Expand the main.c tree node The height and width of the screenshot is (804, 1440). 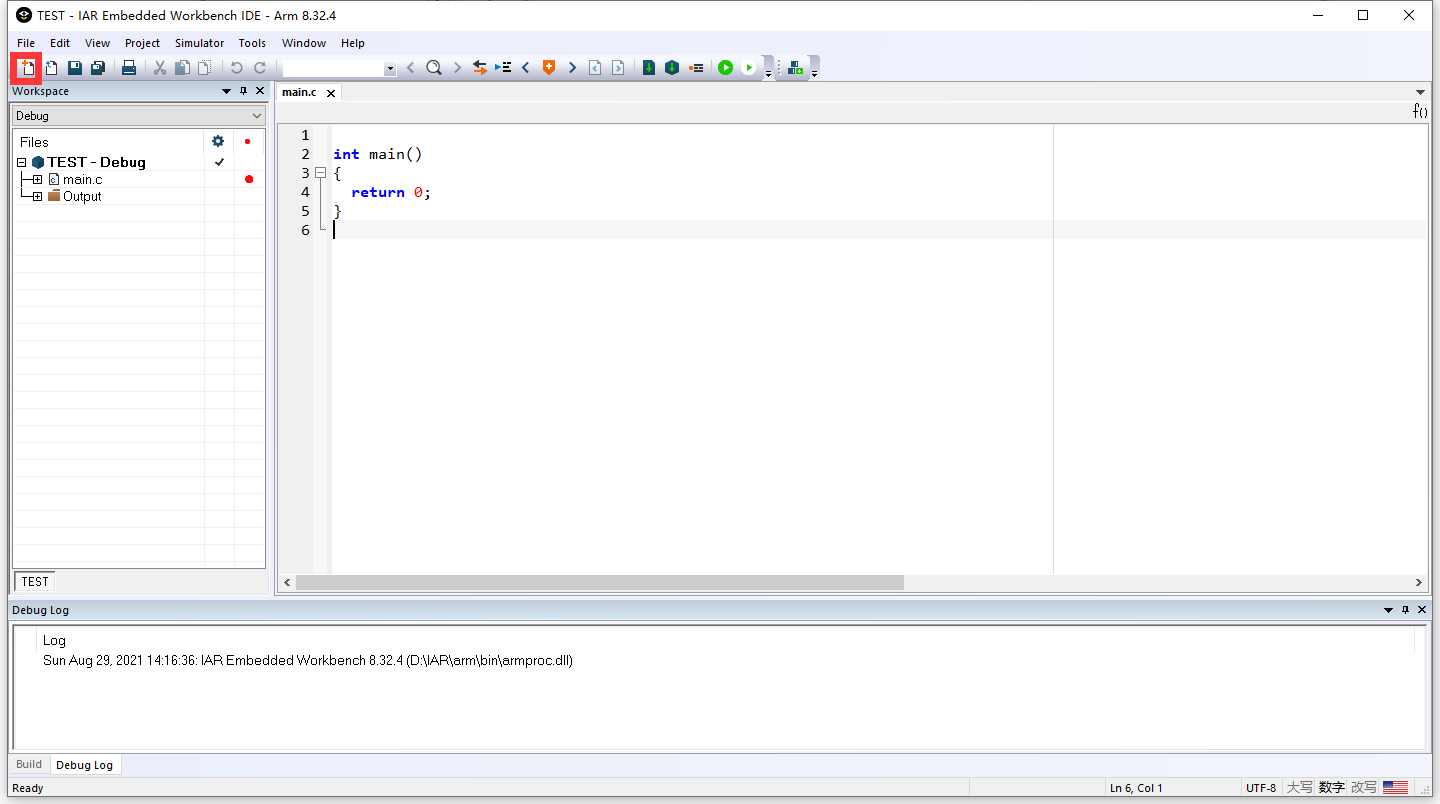click(37, 179)
